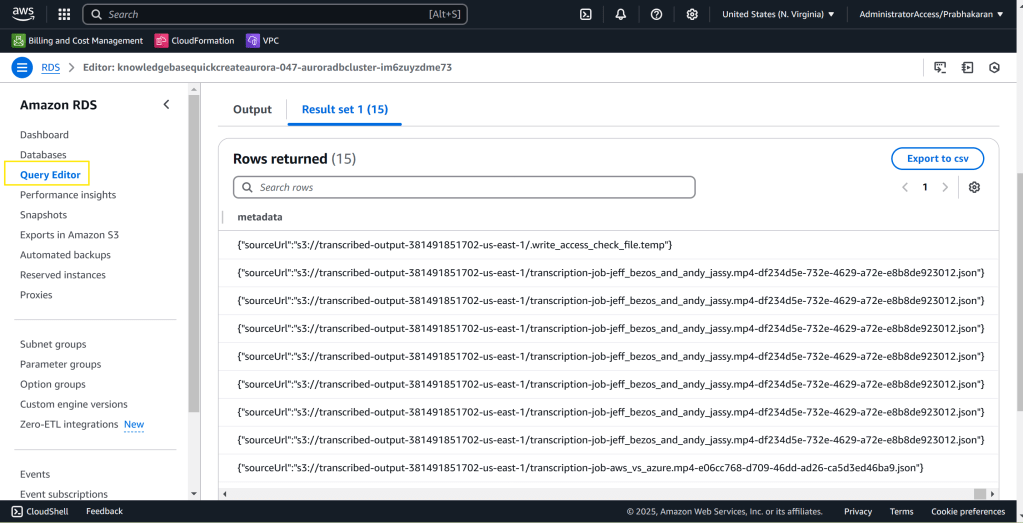The height and width of the screenshot is (523, 1023).
Task: Open Billing and Cost Management shortcut
Action: [78, 41]
